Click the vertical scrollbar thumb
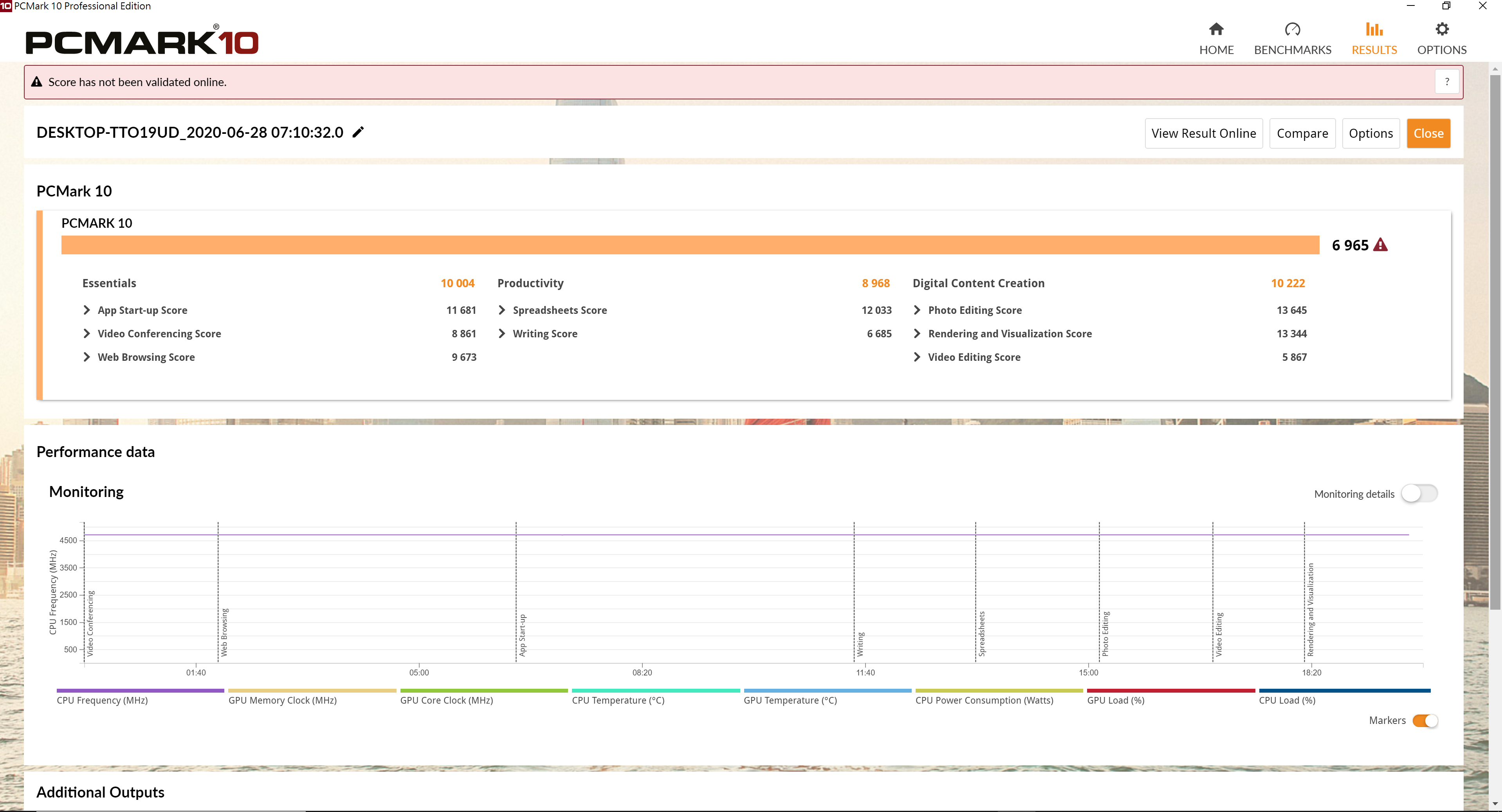 tap(1495, 342)
